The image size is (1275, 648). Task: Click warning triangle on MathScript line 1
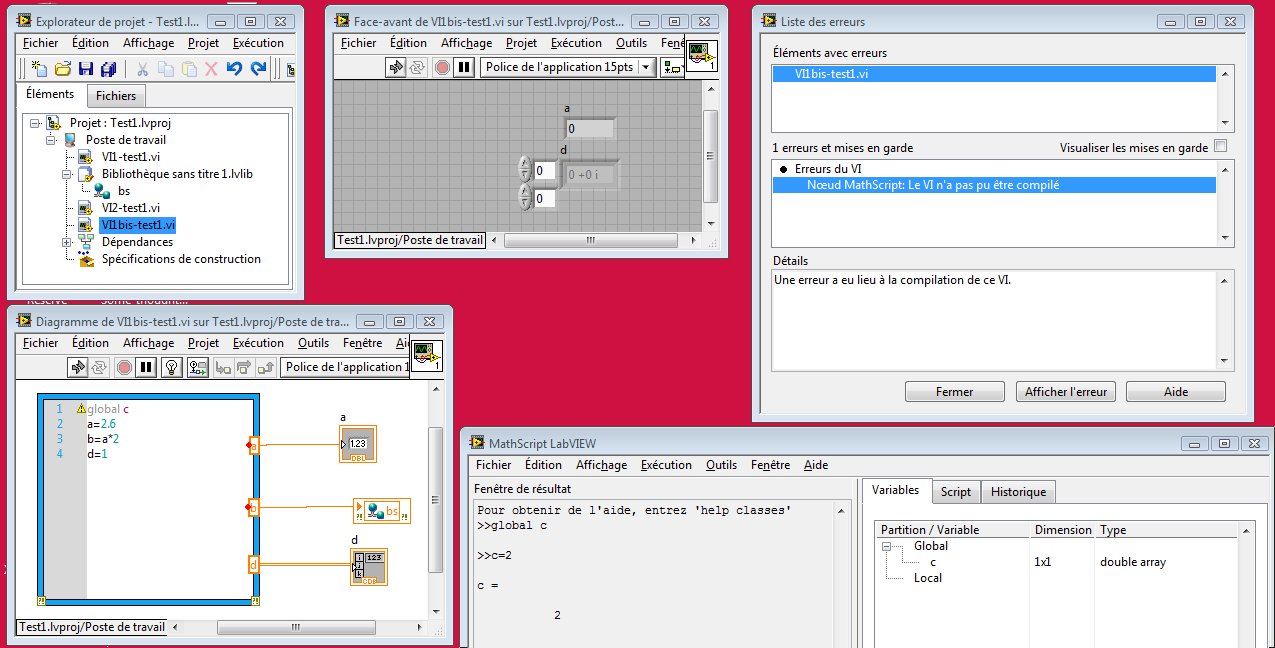tap(82, 409)
